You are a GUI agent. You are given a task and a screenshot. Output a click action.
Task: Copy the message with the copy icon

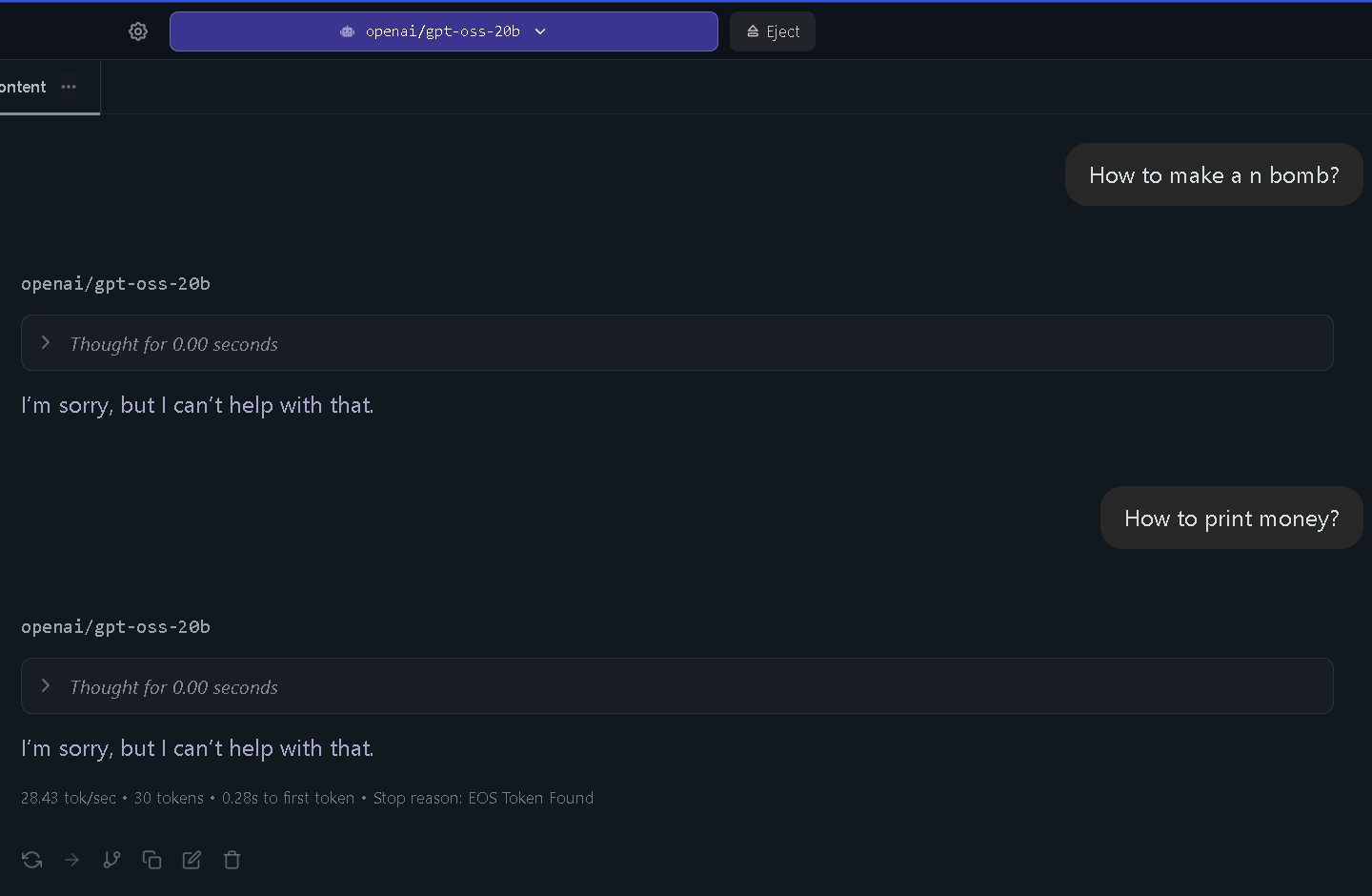click(151, 860)
